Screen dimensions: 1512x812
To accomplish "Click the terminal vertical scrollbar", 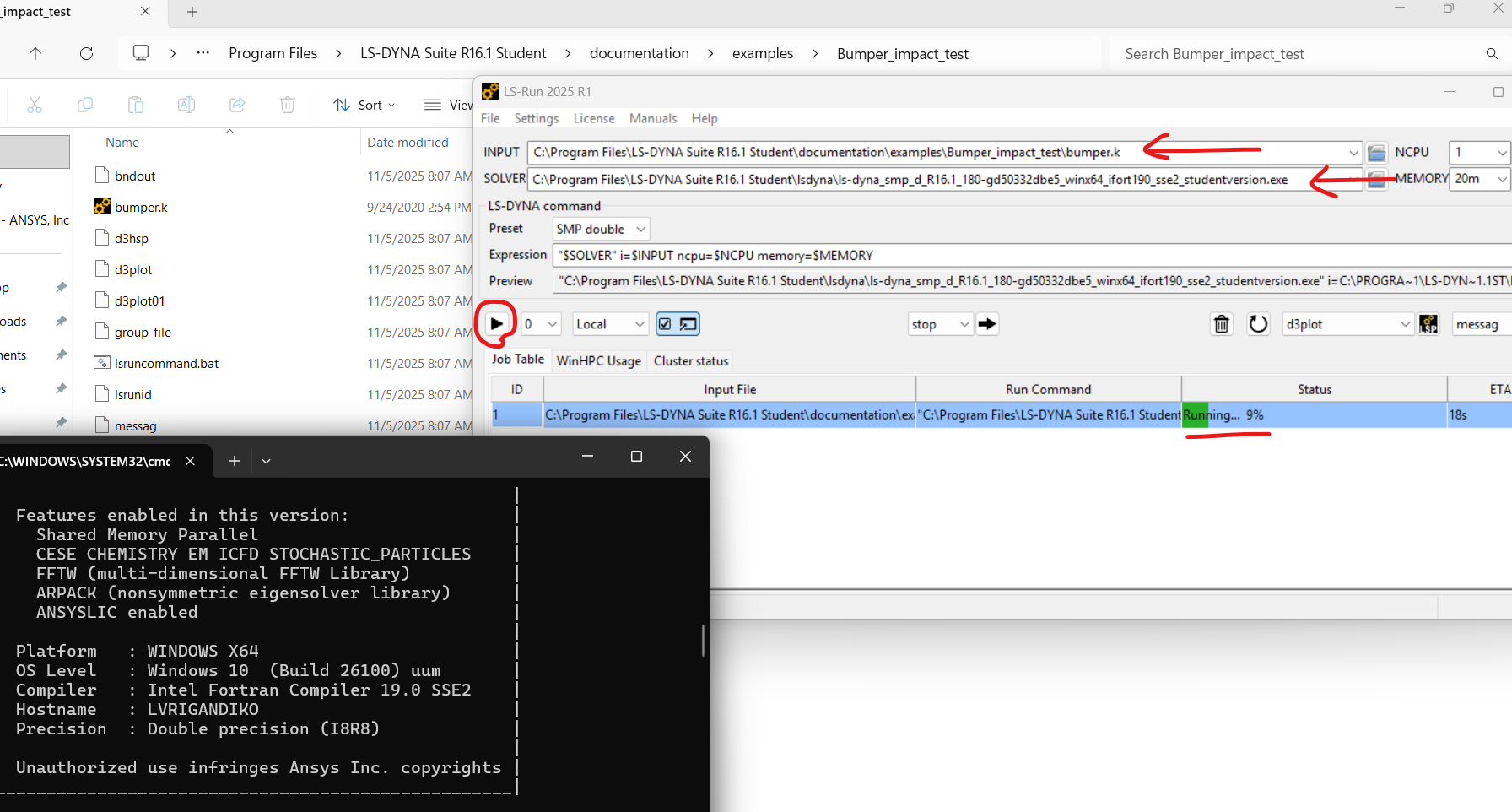I will [702, 640].
